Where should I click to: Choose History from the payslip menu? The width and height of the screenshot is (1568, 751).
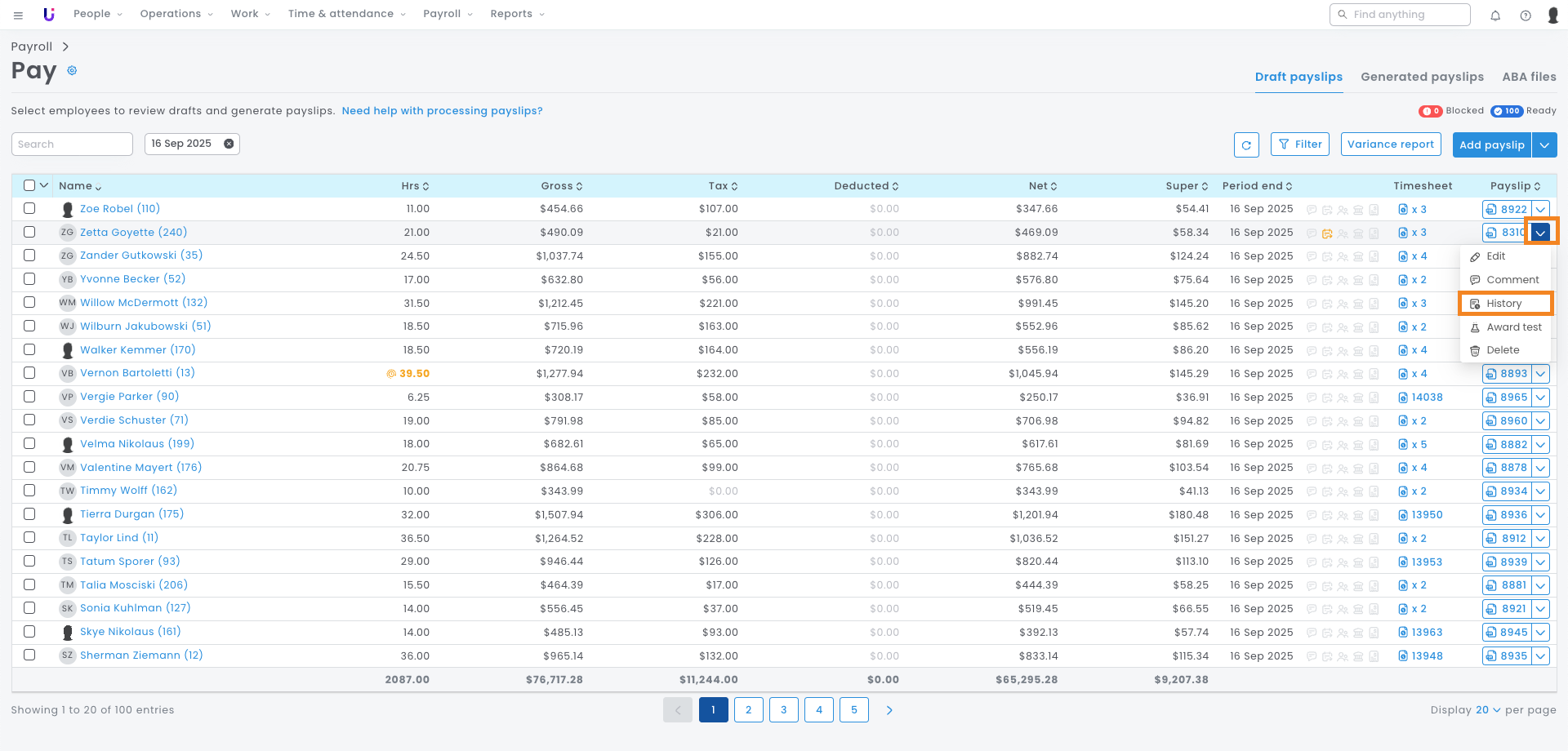pos(1504,304)
